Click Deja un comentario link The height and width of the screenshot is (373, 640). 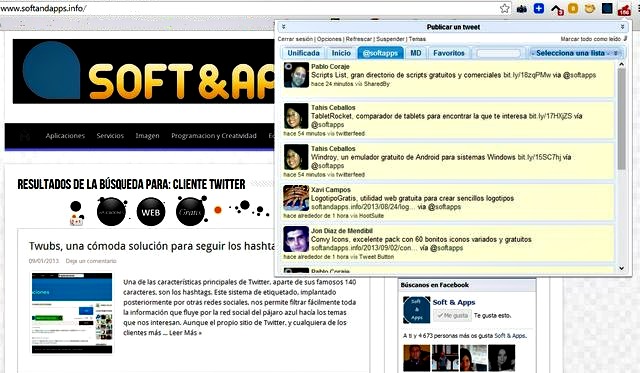[91, 261]
